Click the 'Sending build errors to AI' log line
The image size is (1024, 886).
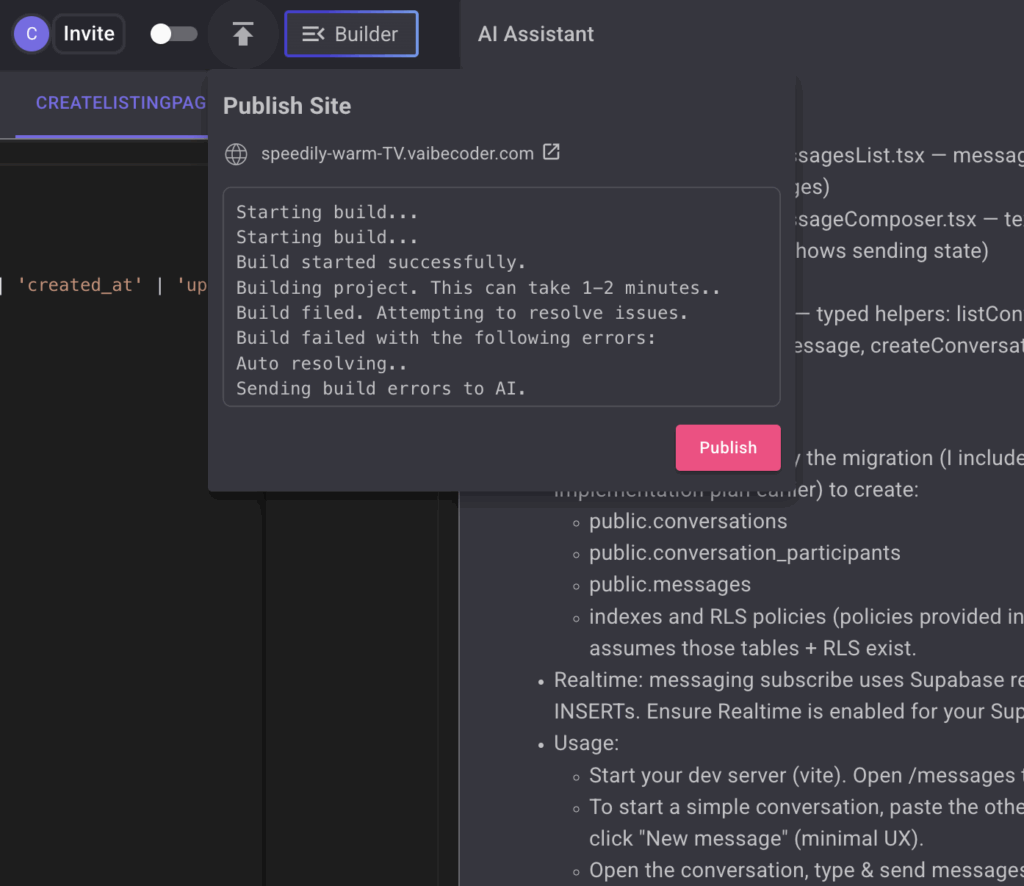(381, 388)
